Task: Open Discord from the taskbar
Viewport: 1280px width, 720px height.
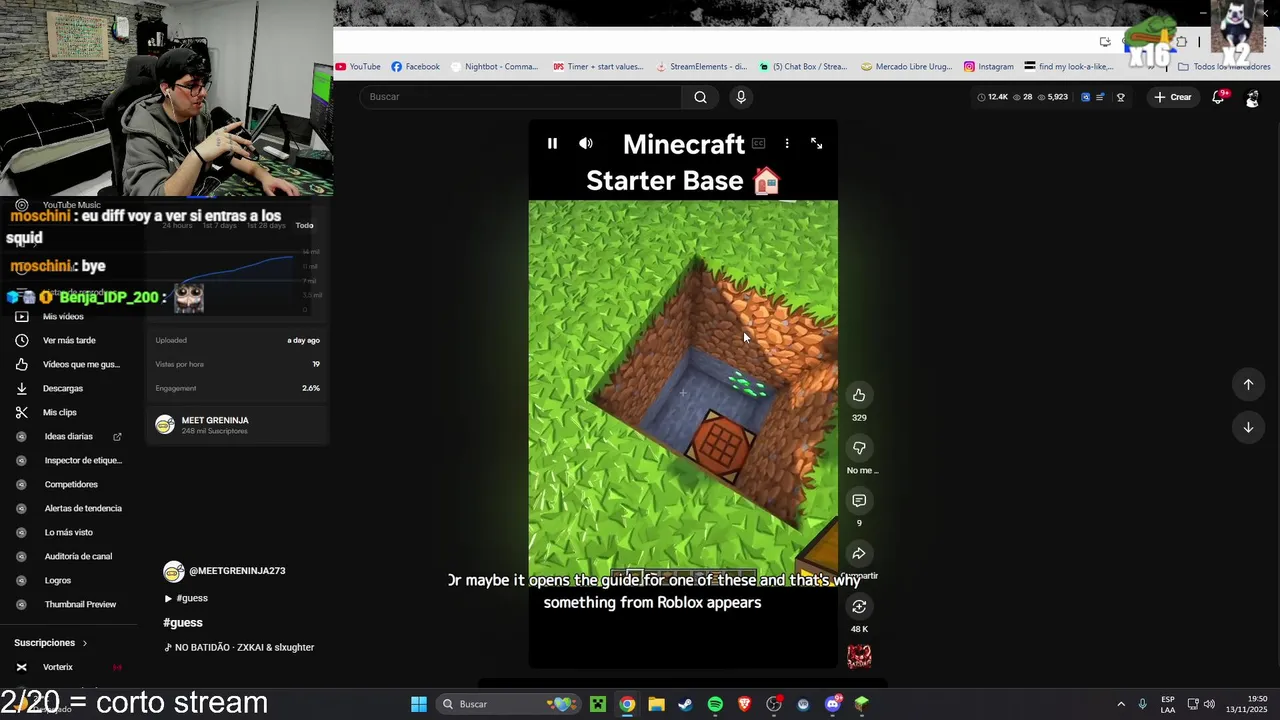Action: click(833, 704)
